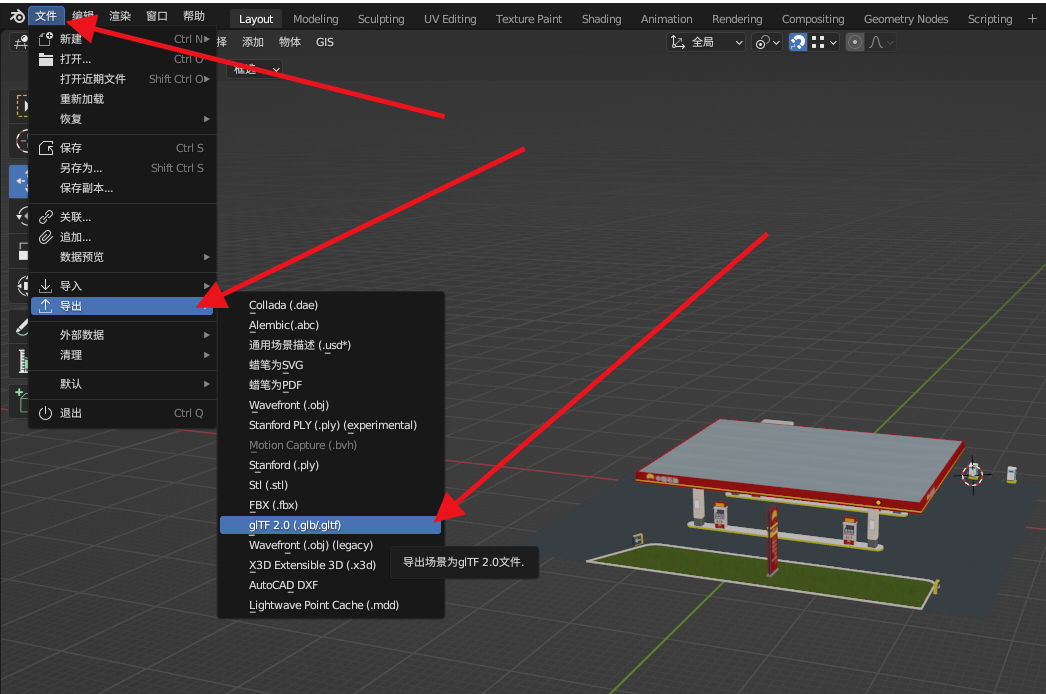The image size is (1046, 694).
Task: Open the 全局 transform orientation dropdown
Action: pos(707,42)
